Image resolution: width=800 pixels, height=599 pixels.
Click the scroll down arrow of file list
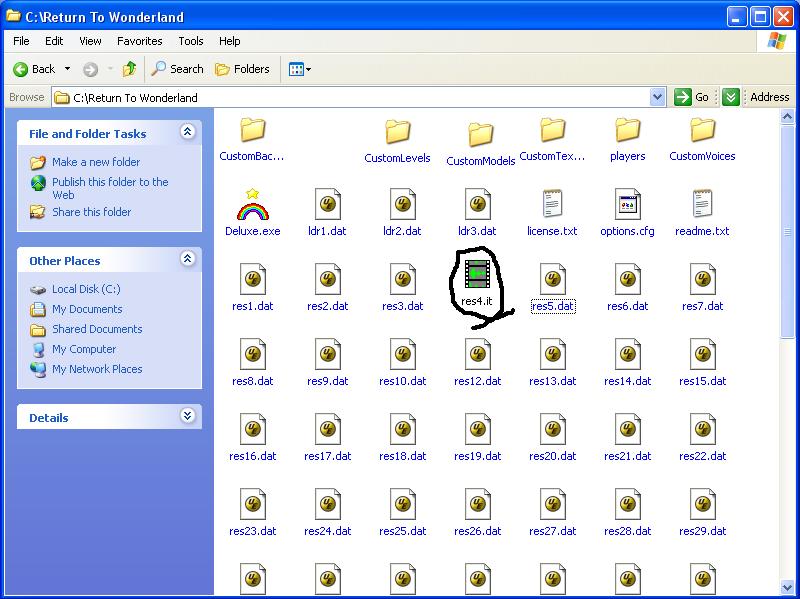coord(787,587)
